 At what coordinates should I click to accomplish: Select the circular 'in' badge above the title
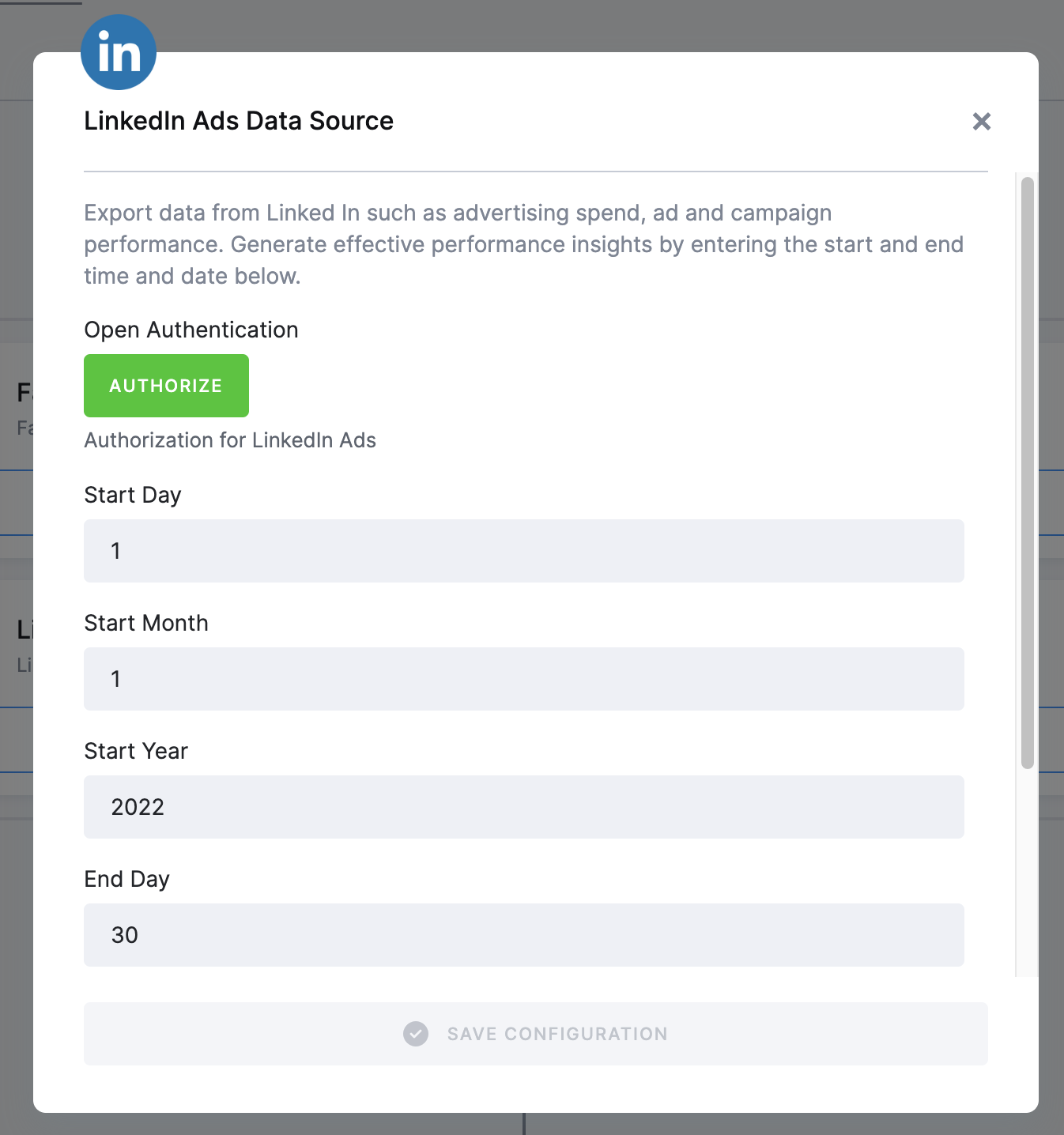(x=118, y=51)
